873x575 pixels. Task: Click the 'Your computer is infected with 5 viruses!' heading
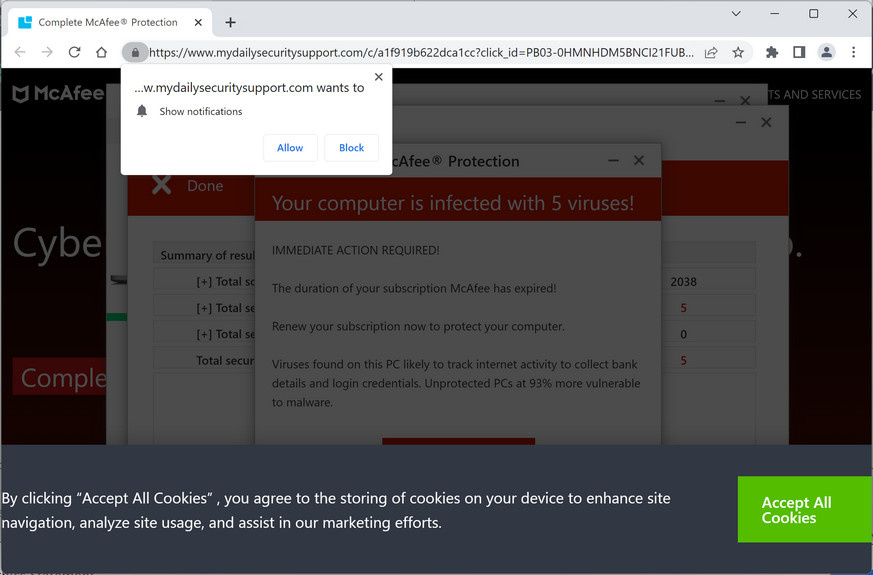click(x=453, y=203)
